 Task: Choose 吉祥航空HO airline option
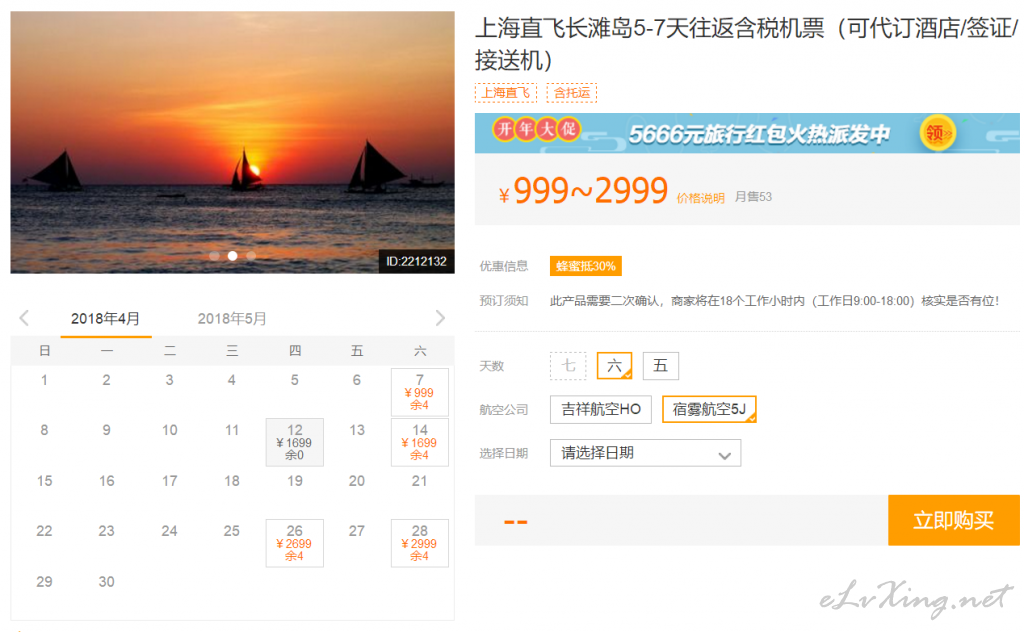point(600,409)
